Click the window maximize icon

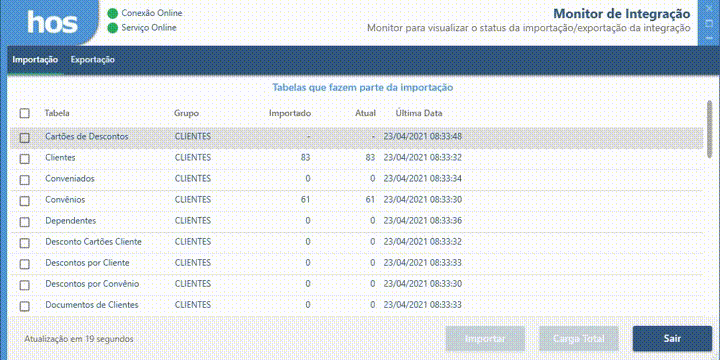(x=709, y=23)
